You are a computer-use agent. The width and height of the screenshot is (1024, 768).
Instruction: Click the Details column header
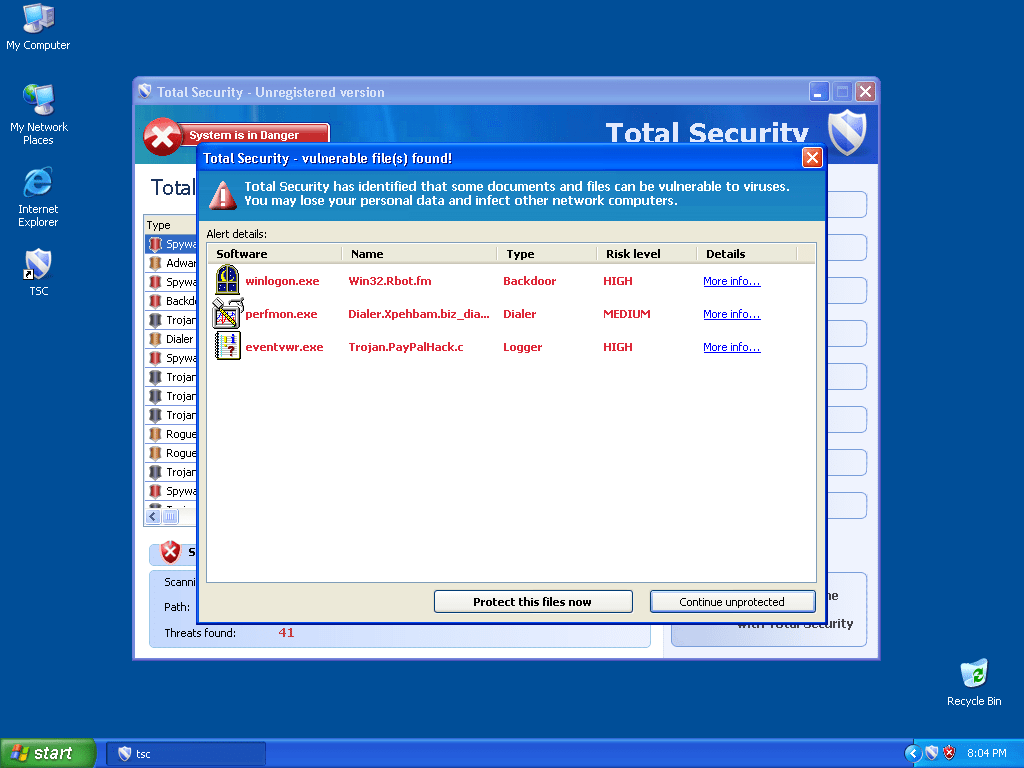click(746, 254)
